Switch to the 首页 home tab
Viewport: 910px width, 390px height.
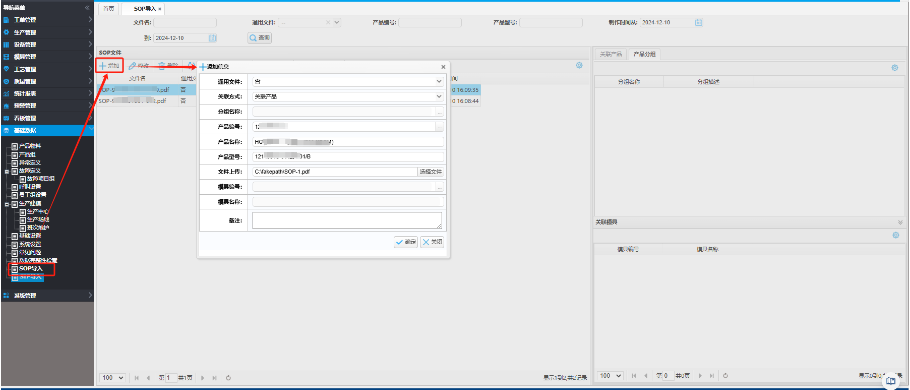pos(109,9)
